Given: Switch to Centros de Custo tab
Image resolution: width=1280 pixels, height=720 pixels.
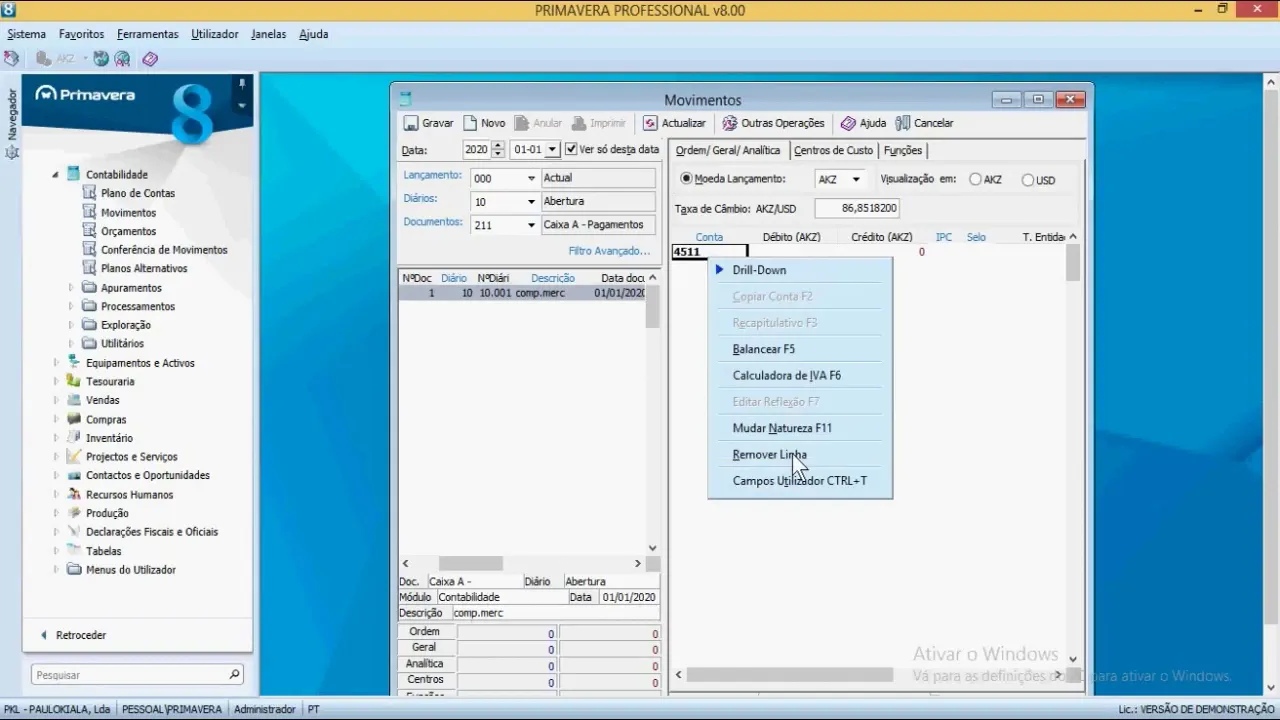Looking at the screenshot, I should [x=833, y=150].
